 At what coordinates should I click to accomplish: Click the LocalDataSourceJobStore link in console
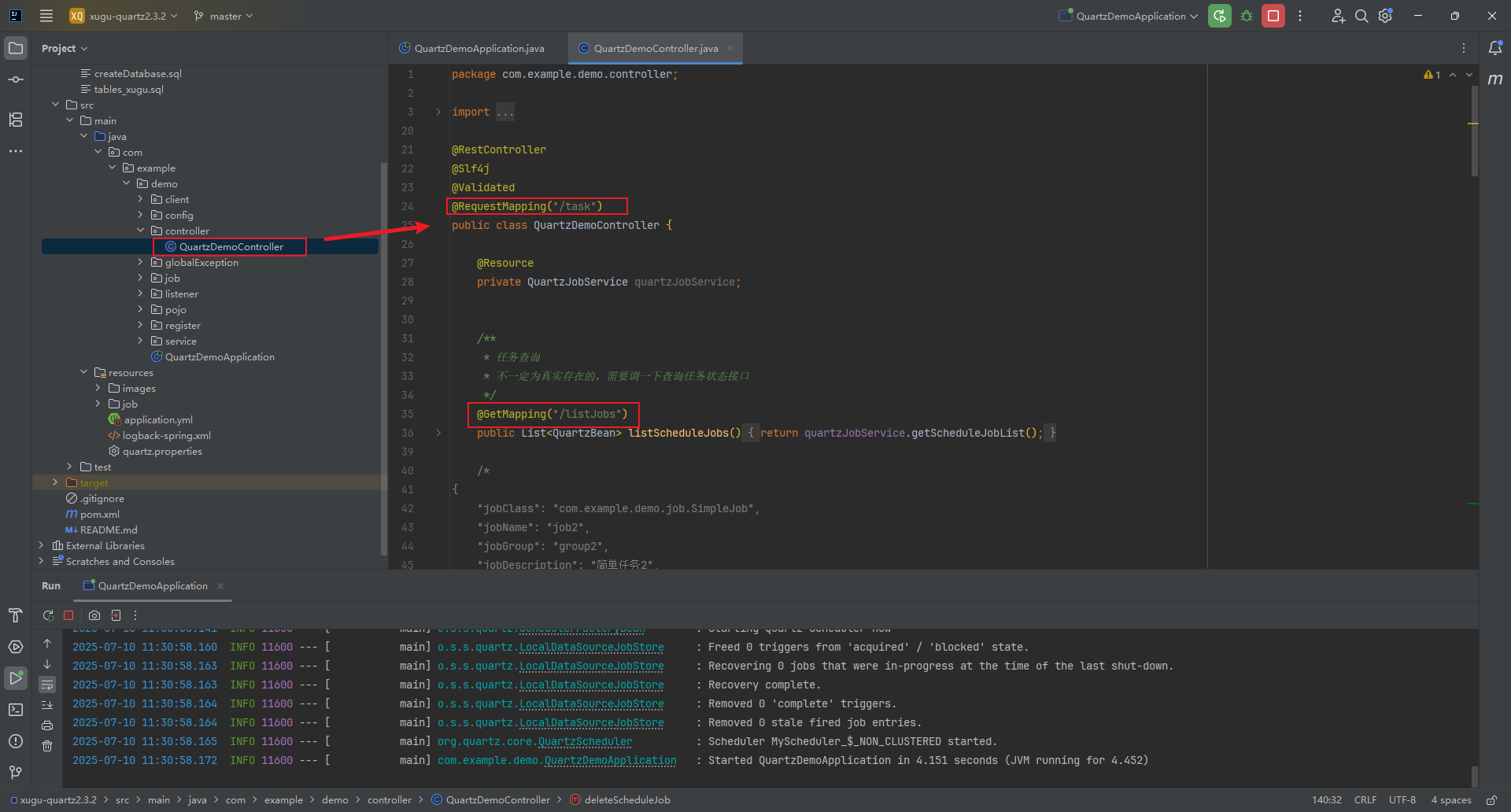(591, 647)
